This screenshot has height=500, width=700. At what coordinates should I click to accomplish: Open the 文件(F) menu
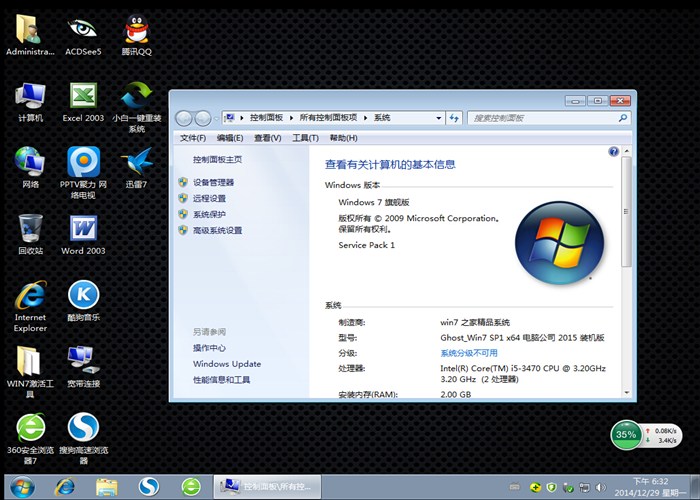coord(193,138)
